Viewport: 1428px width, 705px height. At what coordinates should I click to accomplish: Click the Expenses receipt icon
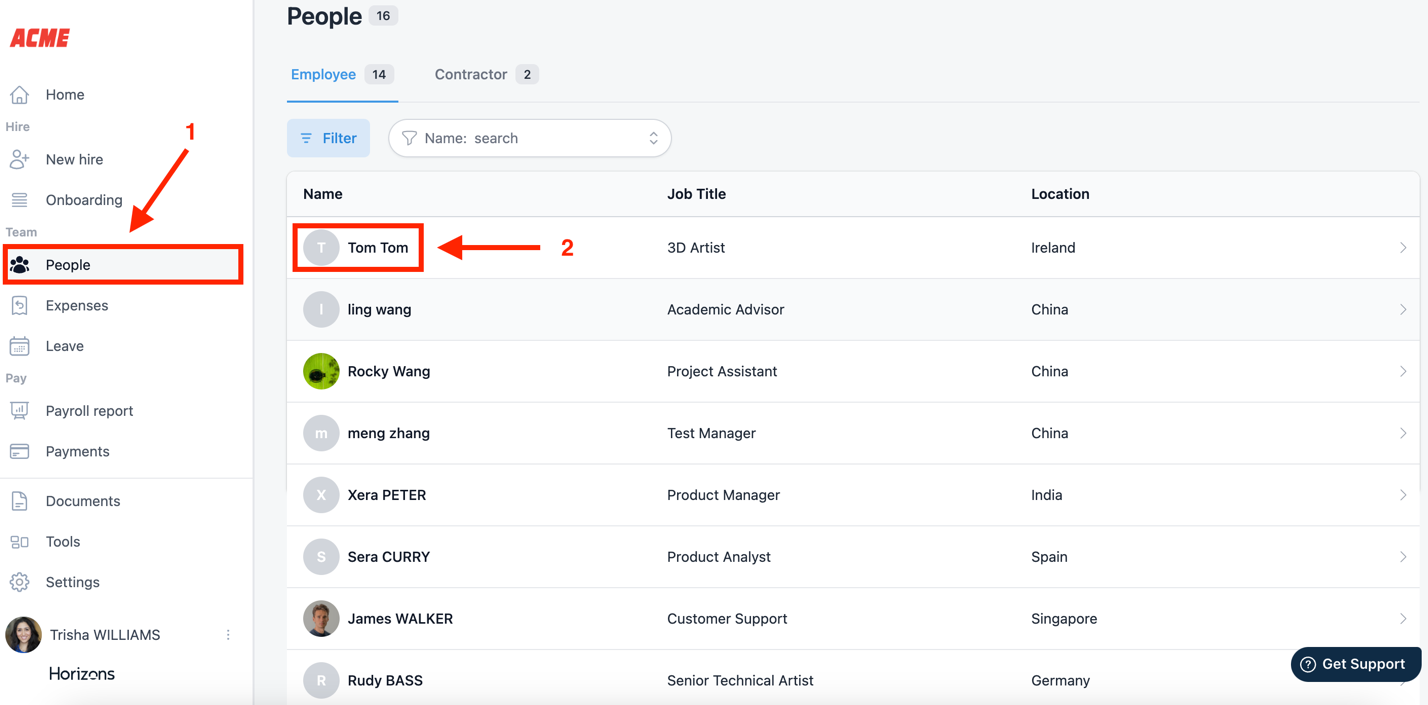pyautogui.click(x=19, y=305)
